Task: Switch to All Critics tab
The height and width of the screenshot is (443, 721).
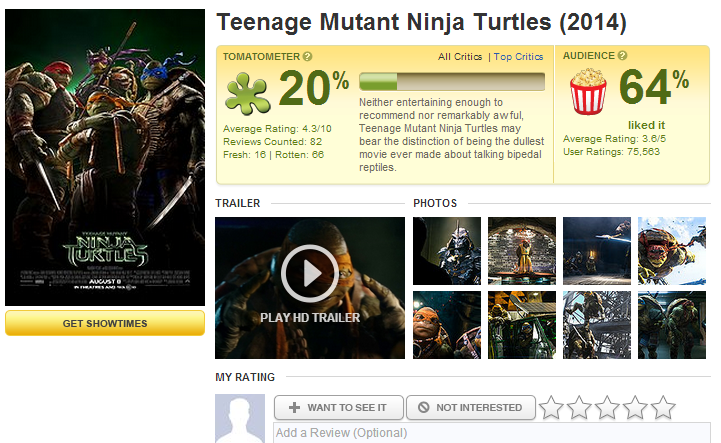Action: (460, 57)
